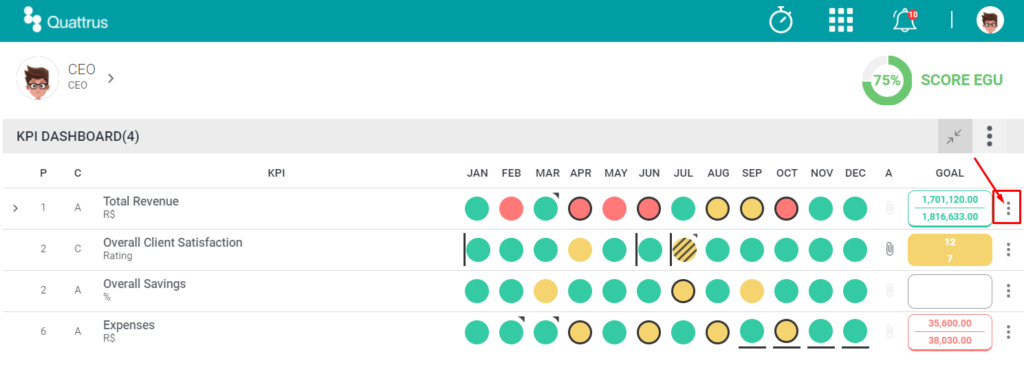Select Total Revenue February red indicator
1024x365 pixels.
pos(511,208)
